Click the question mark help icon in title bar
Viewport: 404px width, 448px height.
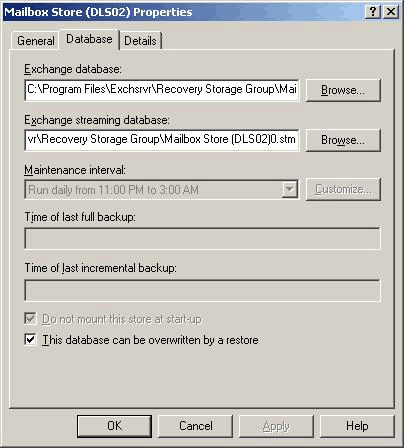click(x=373, y=12)
